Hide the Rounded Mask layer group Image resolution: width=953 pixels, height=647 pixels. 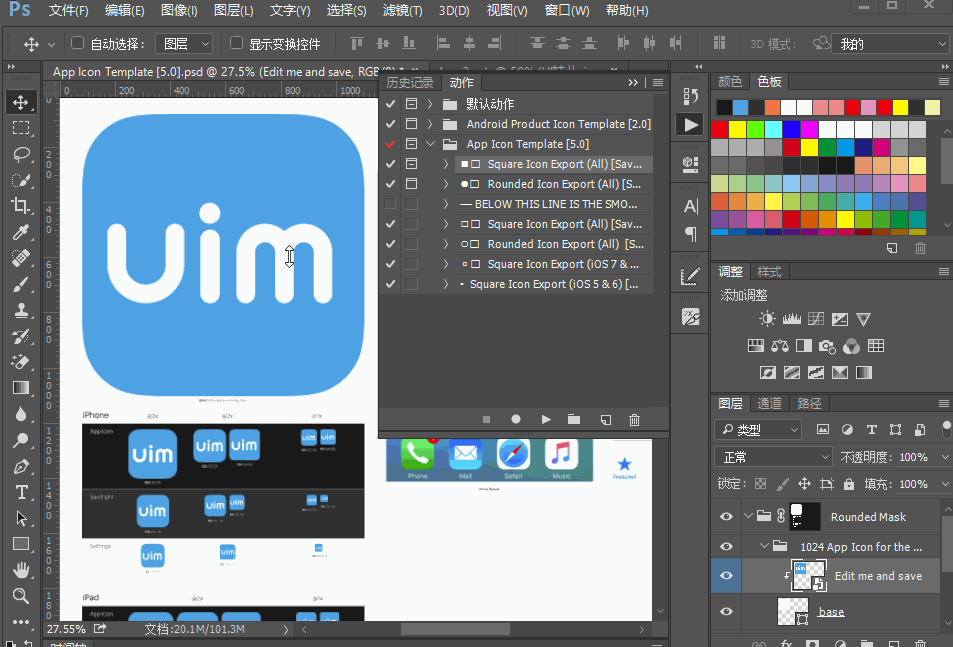click(726, 517)
